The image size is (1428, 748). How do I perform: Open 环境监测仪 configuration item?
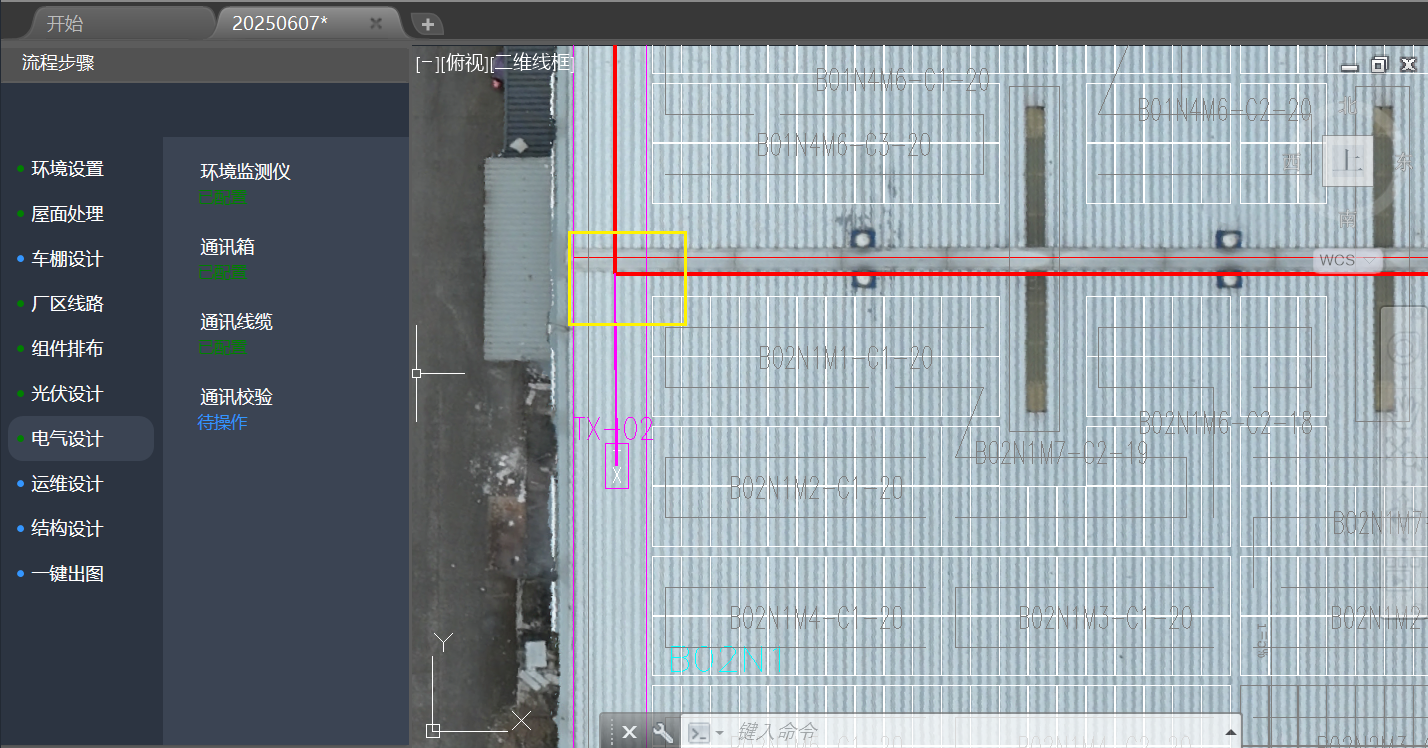(x=245, y=172)
